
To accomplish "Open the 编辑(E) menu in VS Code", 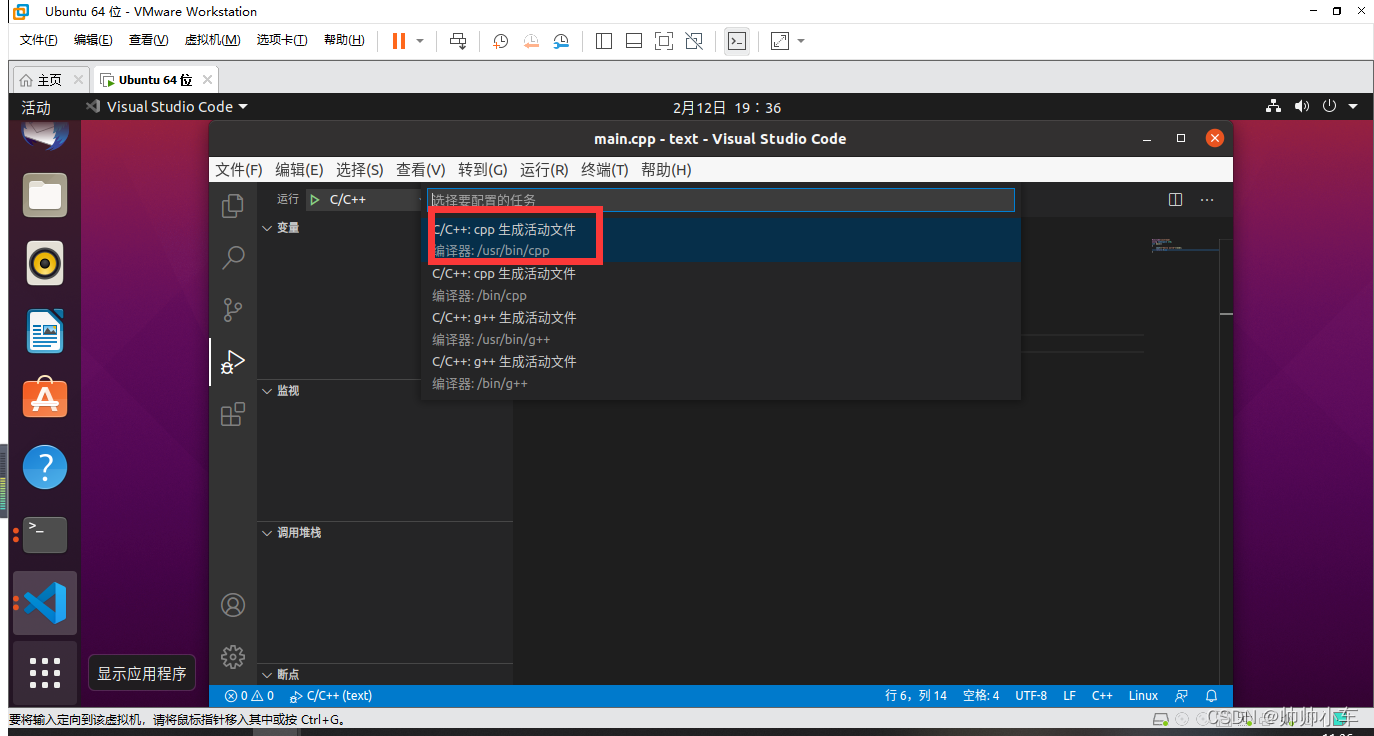I will pos(299,170).
